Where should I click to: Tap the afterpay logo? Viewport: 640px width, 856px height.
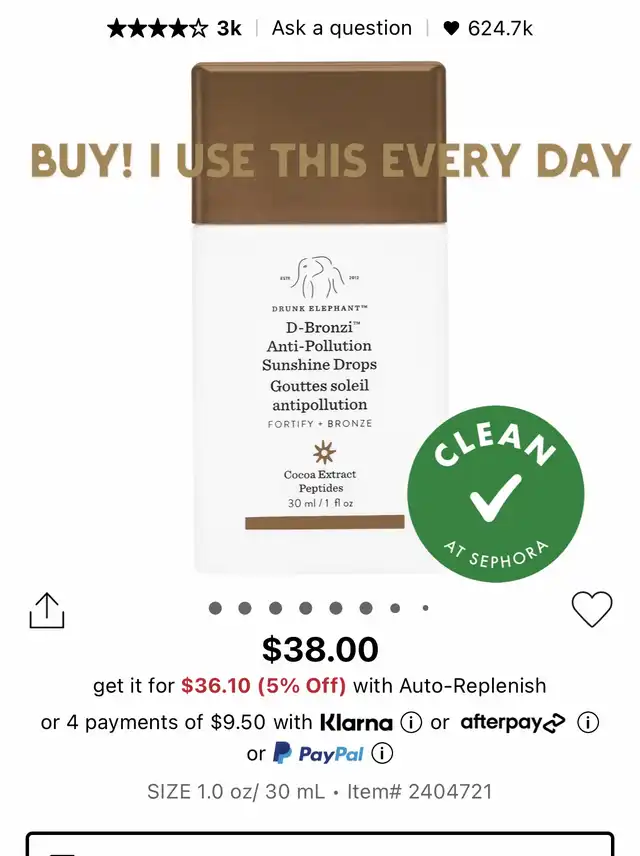pyautogui.click(x=513, y=723)
